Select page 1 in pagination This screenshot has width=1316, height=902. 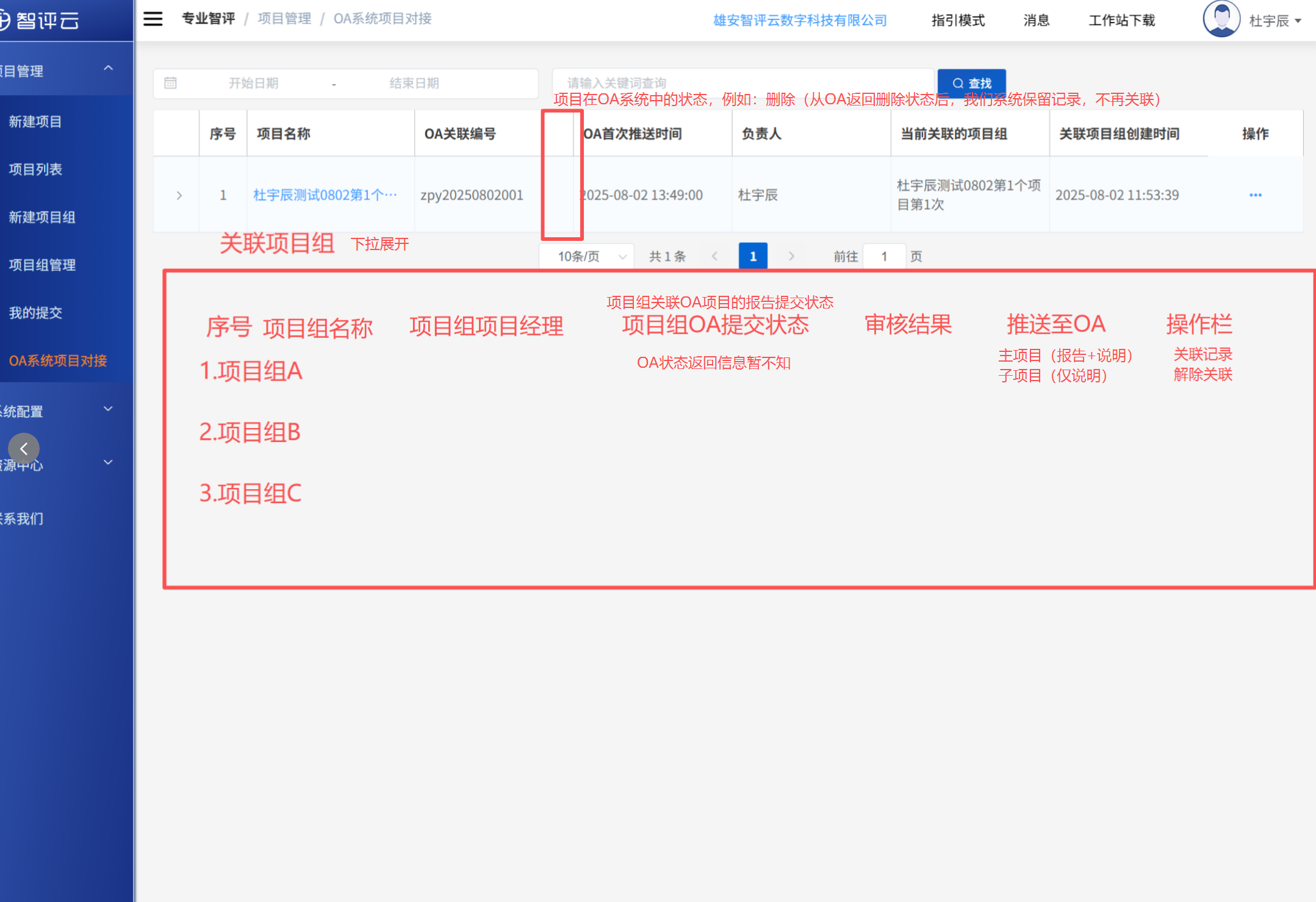click(x=753, y=256)
